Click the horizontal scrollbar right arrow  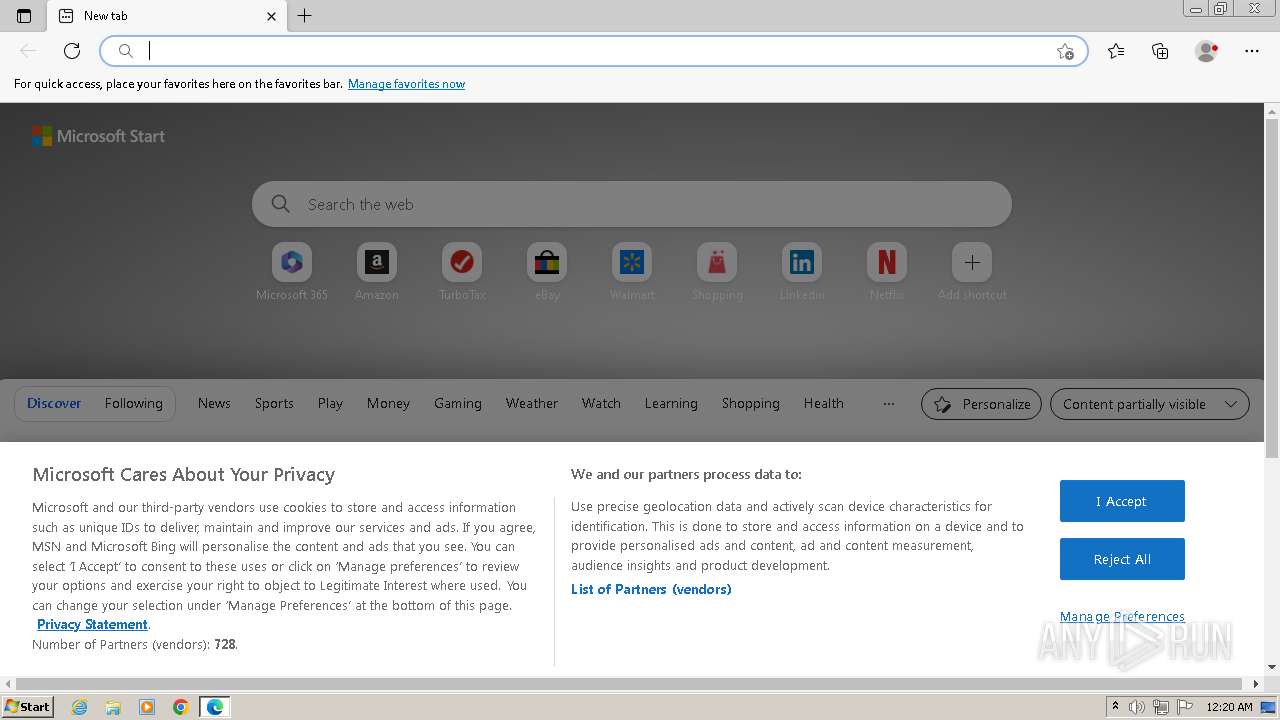pos(1257,684)
